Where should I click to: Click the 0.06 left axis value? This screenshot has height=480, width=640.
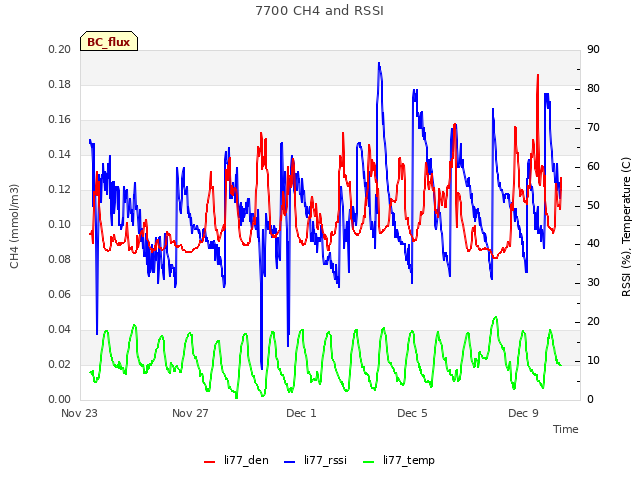coord(60,294)
